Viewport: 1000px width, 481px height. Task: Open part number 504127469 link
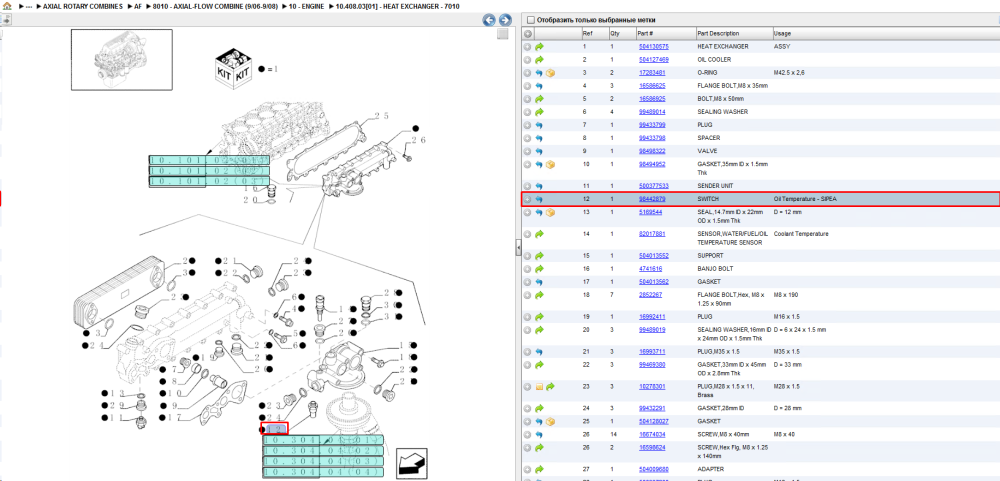(x=653, y=60)
